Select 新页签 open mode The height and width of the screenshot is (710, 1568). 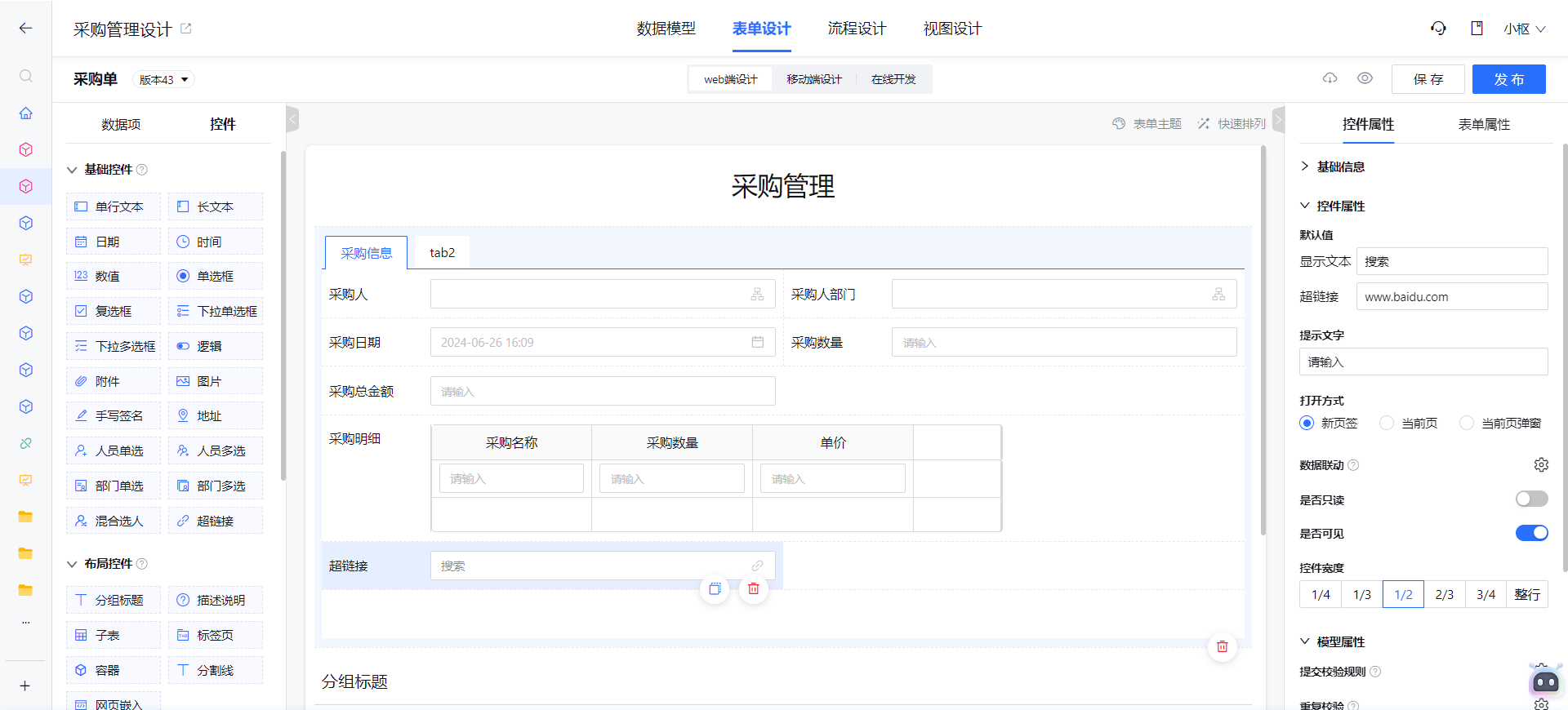click(x=1307, y=423)
